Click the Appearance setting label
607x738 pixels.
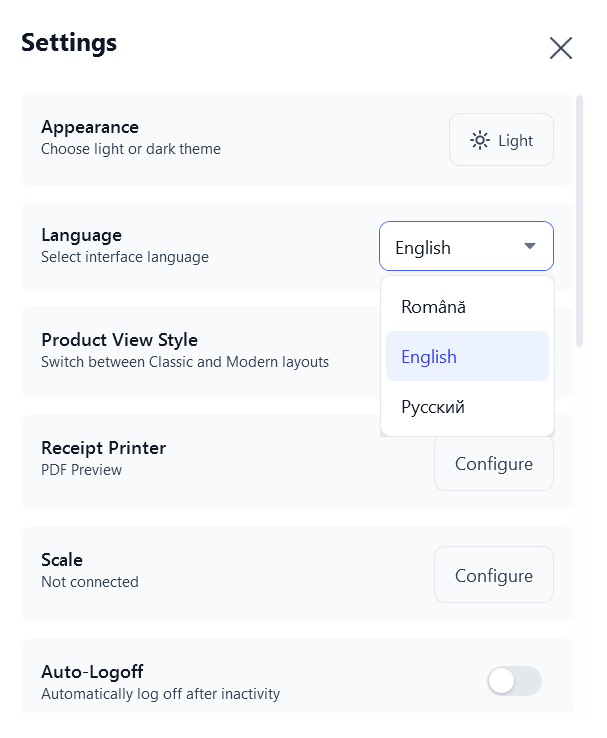point(90,127)
